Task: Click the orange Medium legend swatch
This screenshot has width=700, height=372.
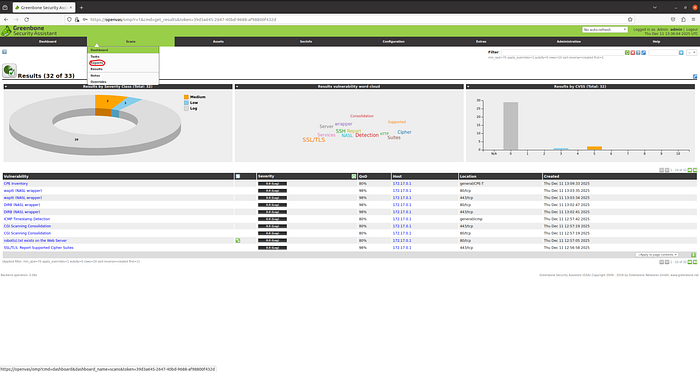Action: (x=186, y=97)
